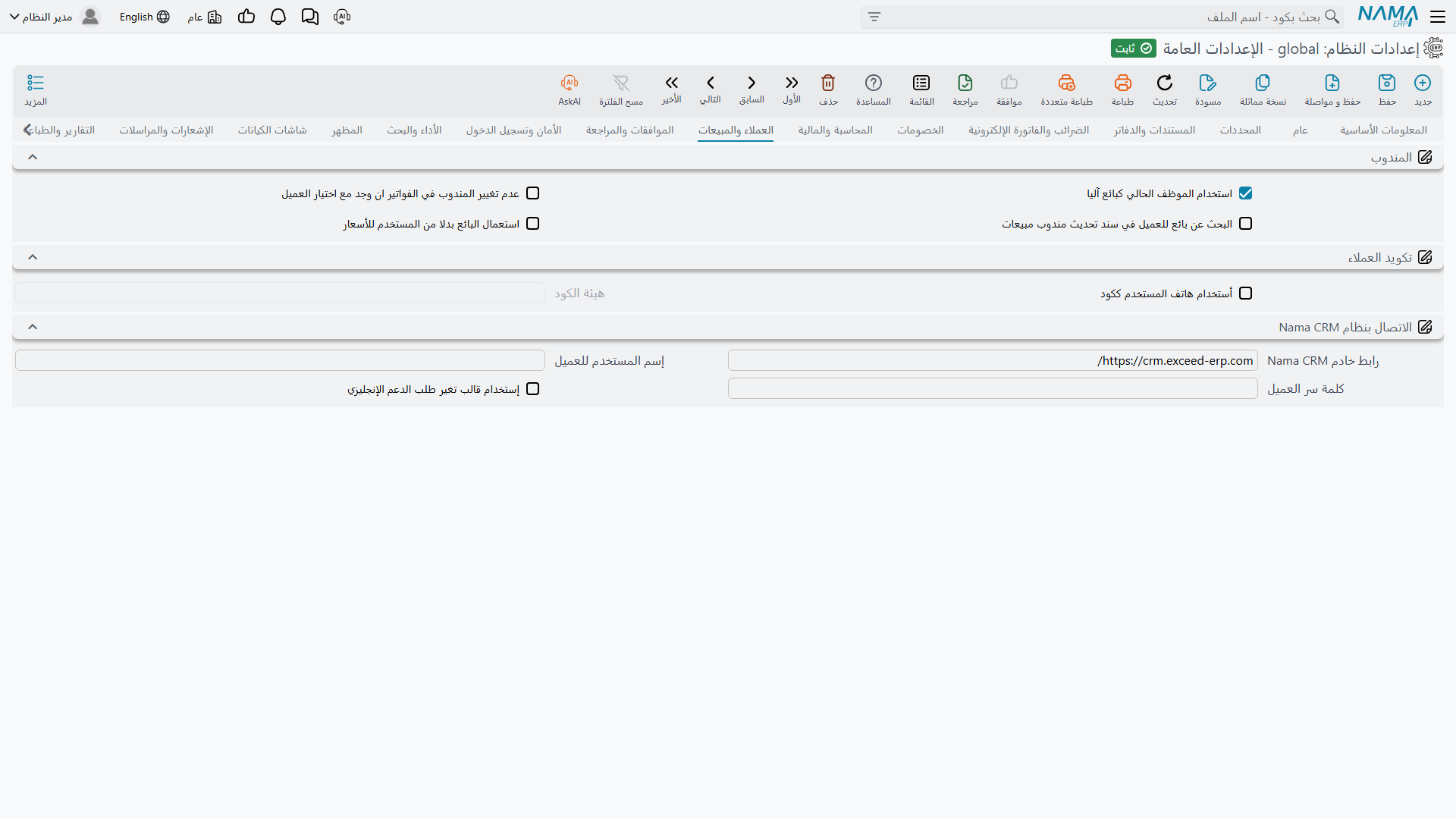Switch to الخصومات tab

tap(921, 130)
